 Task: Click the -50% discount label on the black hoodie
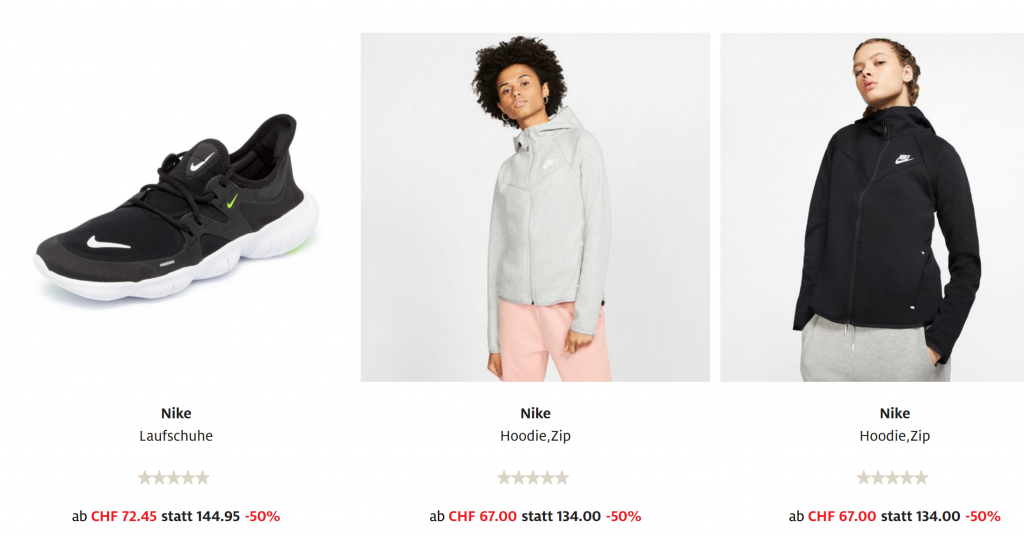pos(982,516)
